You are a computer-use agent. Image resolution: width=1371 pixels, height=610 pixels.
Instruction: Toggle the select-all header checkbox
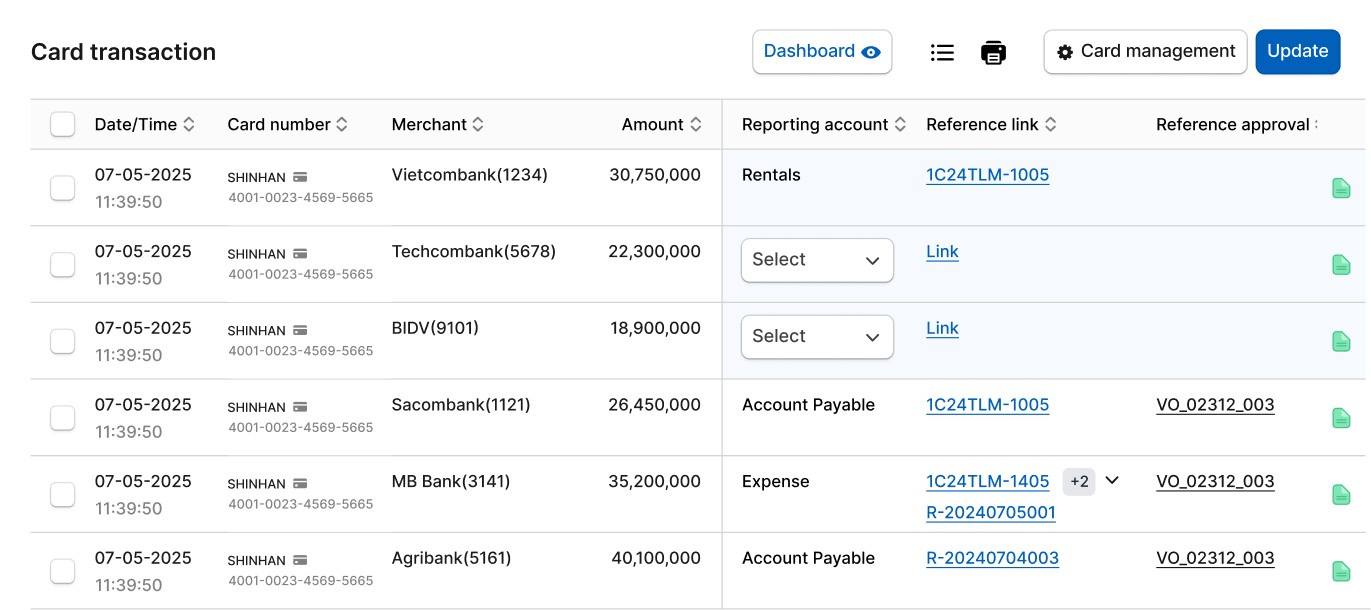(x=63, y=124)
